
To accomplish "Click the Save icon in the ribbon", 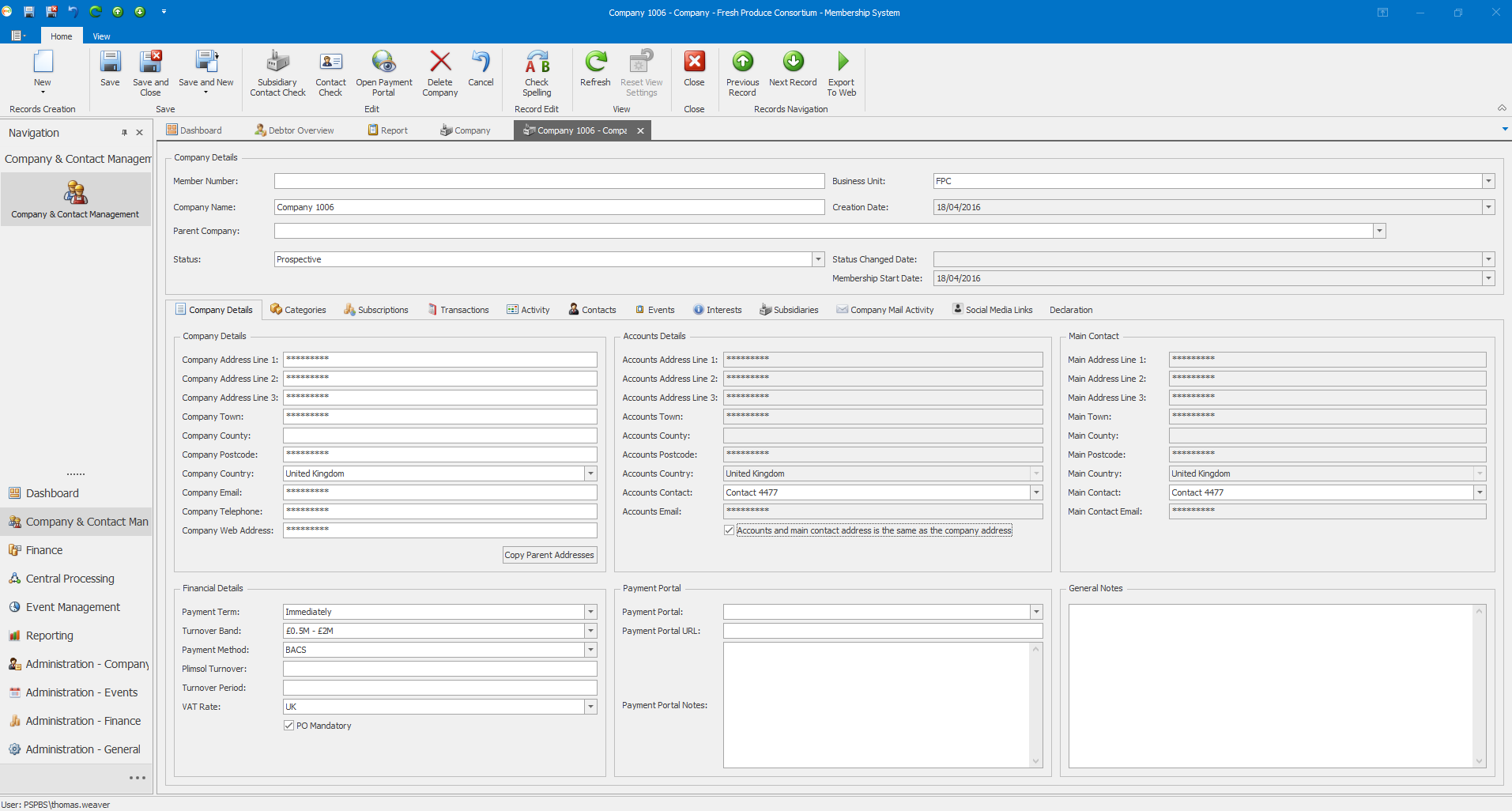I will (110, 62).
